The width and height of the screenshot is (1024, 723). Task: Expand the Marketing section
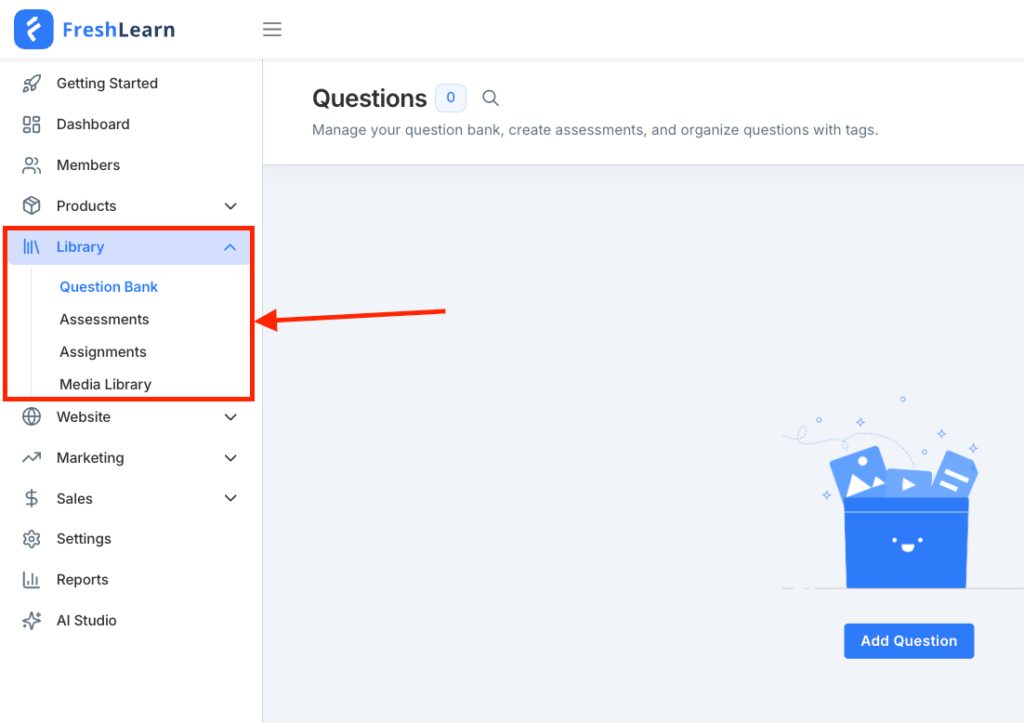coord(231,457)
